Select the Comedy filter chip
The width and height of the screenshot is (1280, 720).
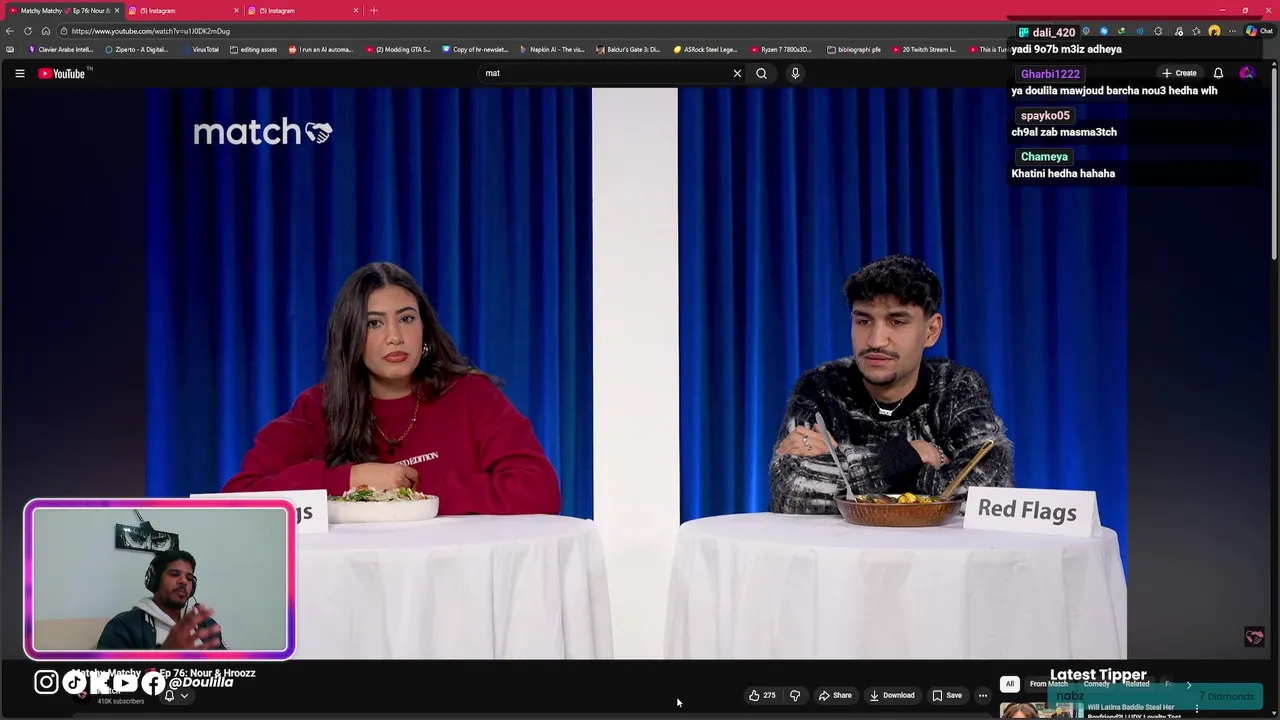tap(1096, 684)
